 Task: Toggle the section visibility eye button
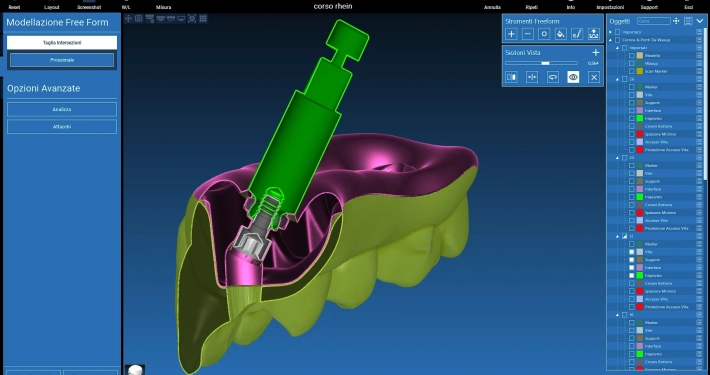573,77
